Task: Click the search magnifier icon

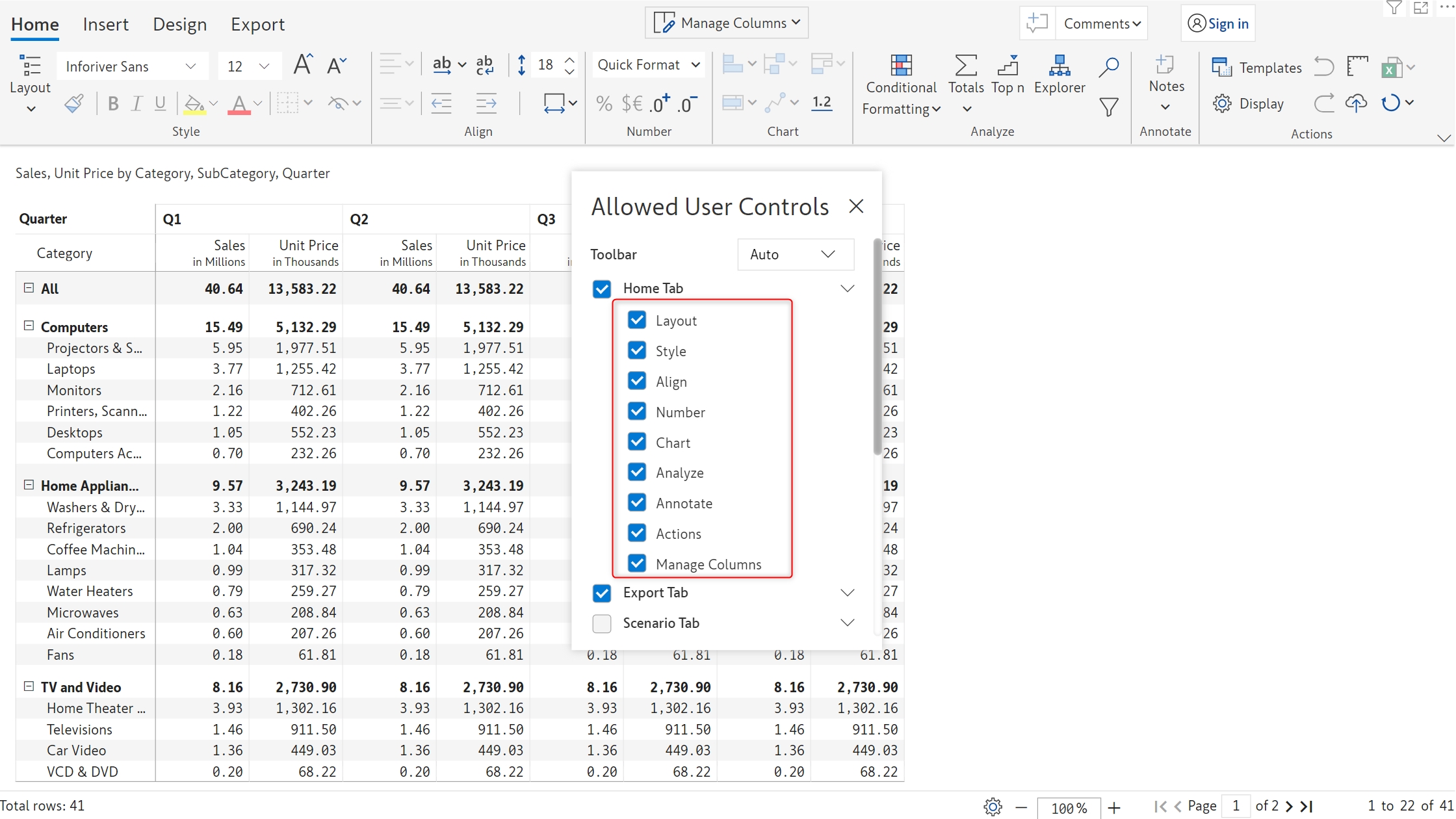Action: [1109, 66]
